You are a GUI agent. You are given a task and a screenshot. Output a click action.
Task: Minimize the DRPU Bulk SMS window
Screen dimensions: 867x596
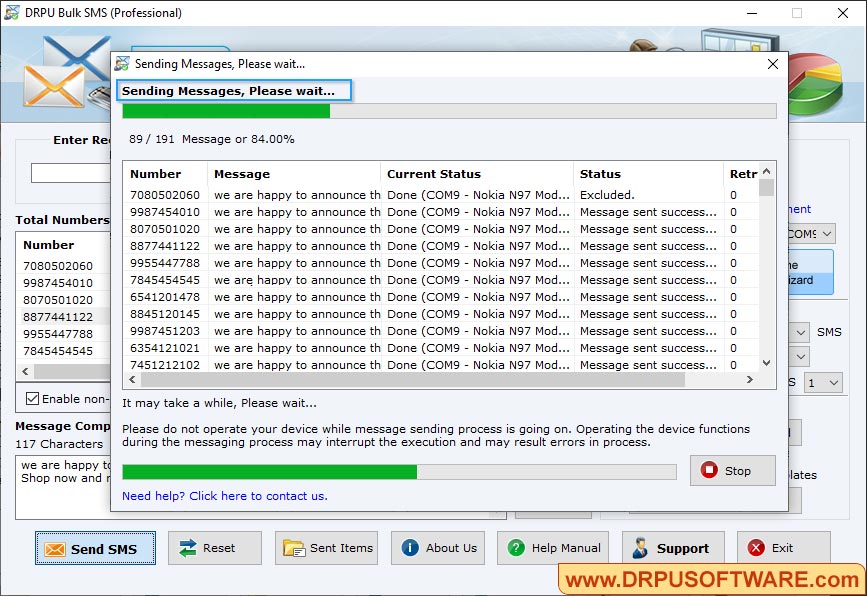click(752, 13)
